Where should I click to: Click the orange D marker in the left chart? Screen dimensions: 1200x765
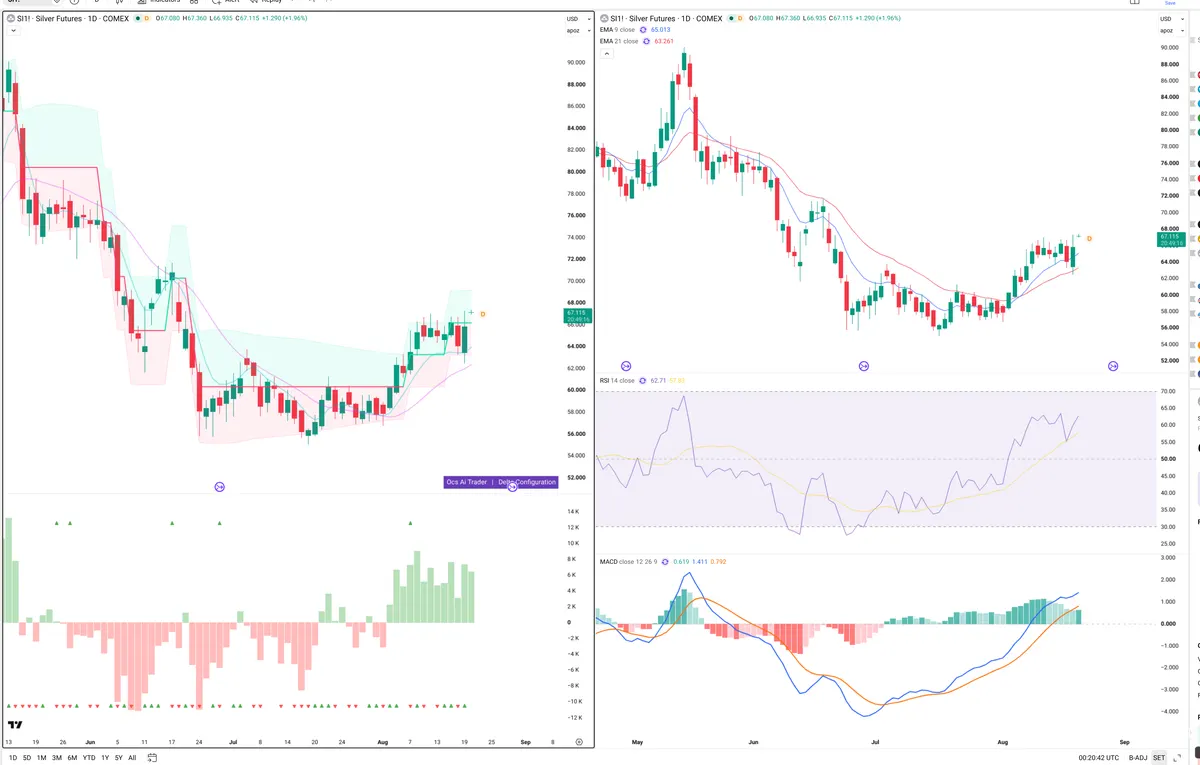tap(483, 314)
